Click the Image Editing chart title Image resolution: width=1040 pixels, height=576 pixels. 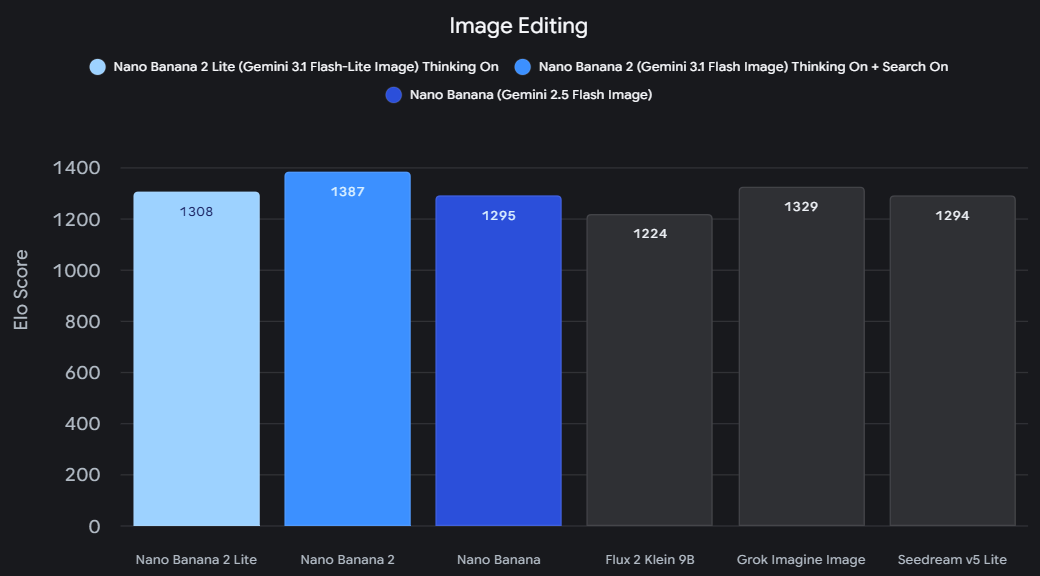(519, 26)
